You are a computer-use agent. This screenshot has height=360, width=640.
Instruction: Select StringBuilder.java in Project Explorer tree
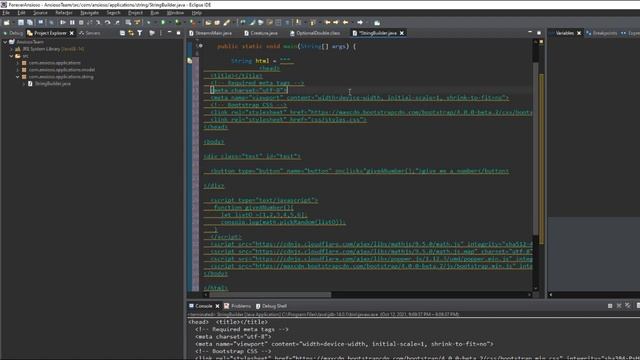pos(49,84)
